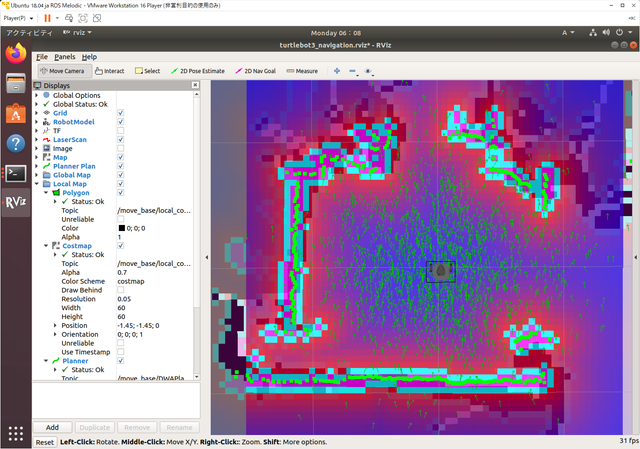Open the clock at Monday 06:08
The width and height of the screenshot is (640, 449).
click(336, 33)
